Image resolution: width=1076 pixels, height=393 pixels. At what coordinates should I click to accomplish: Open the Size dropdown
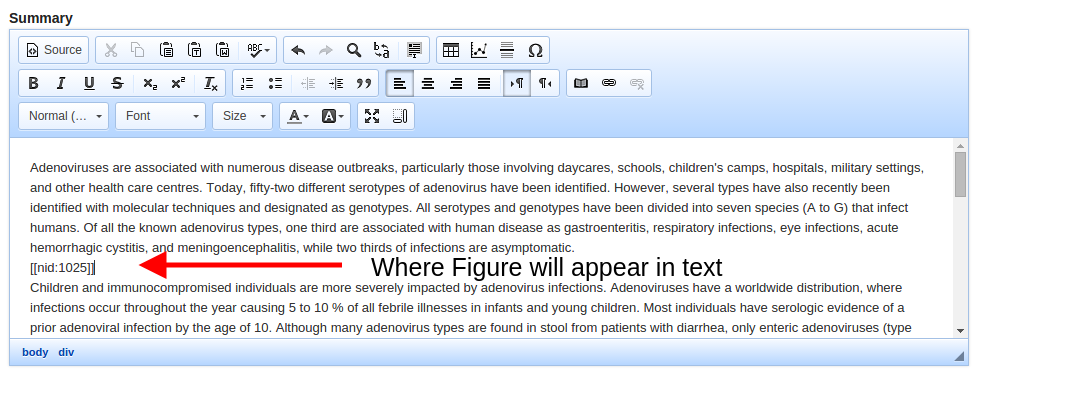(x=242, y=116)
